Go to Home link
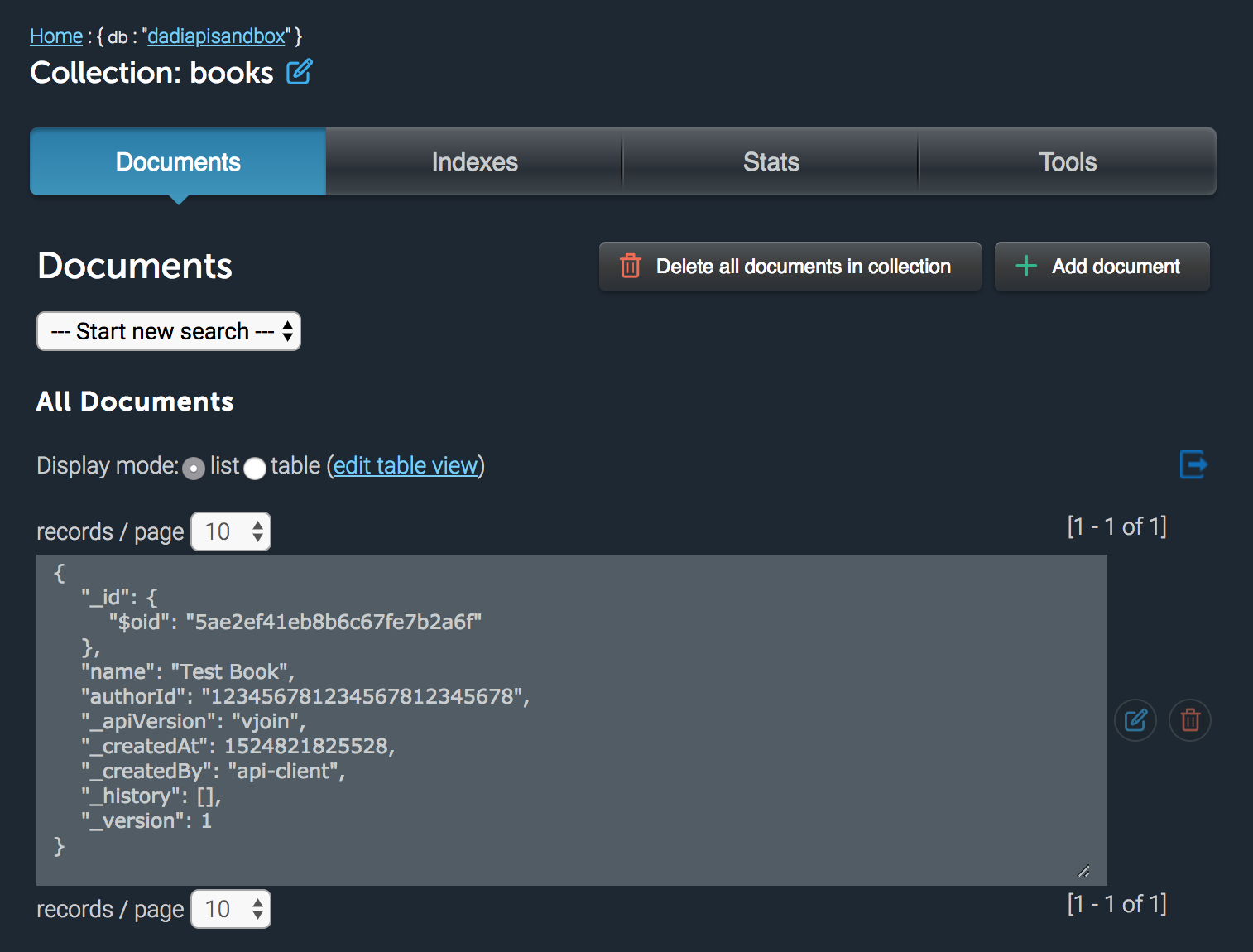1253x952 pixels. coord(56,36)
